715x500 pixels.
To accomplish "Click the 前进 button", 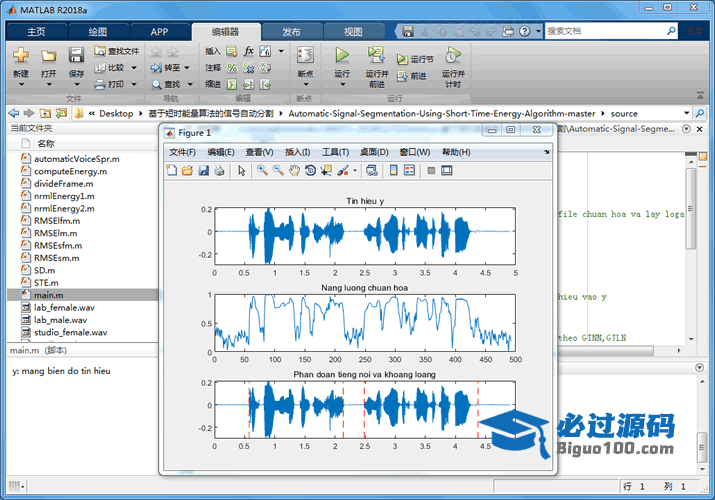I will [411, 76].
